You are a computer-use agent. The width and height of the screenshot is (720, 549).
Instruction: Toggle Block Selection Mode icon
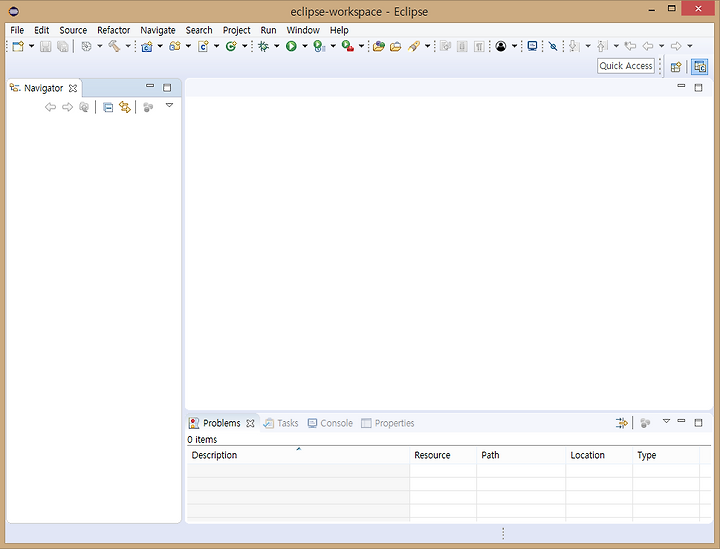coord(462,46)
